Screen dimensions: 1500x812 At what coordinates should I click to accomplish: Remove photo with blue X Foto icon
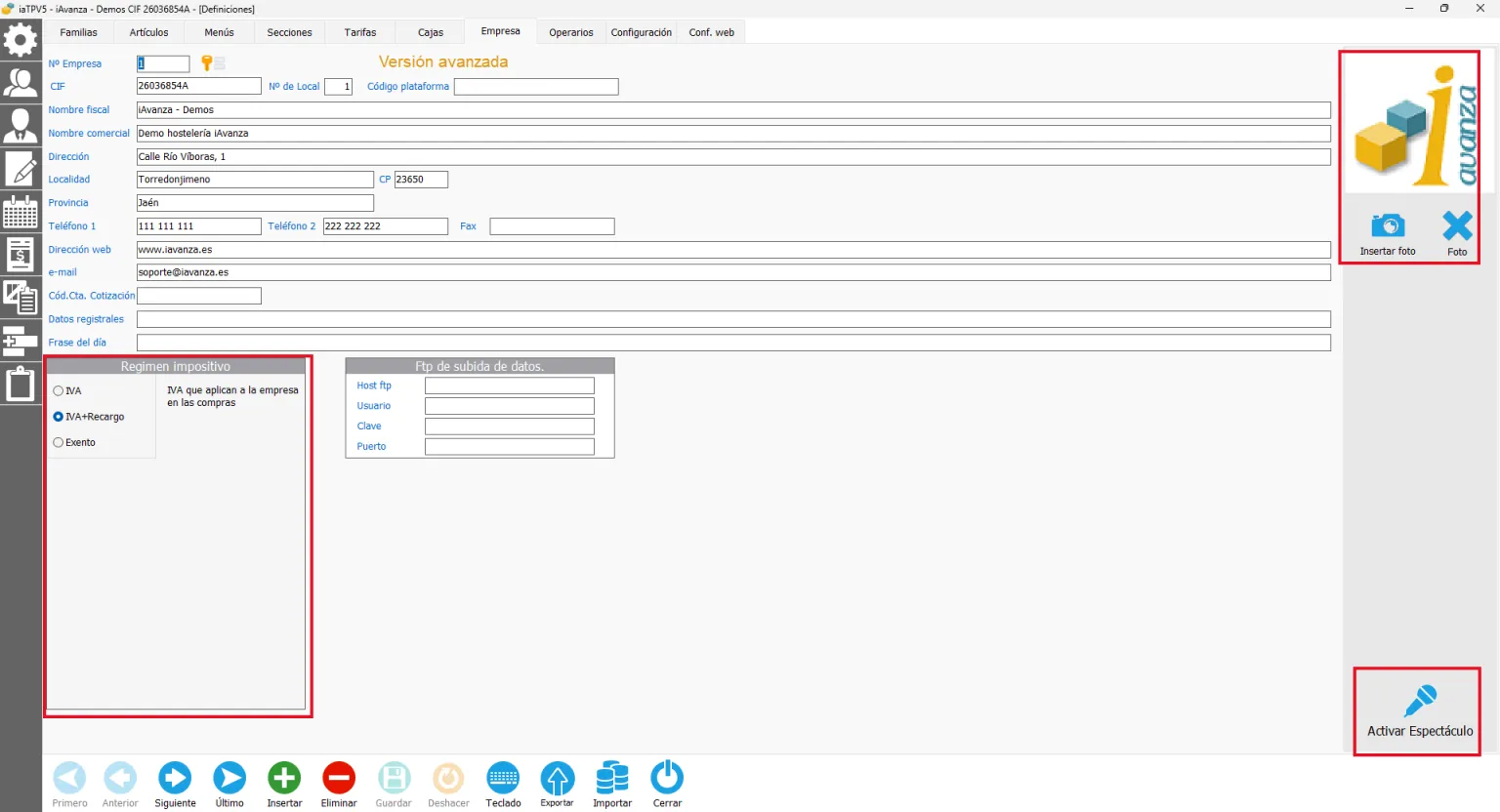pyautogui.click(x=1457, y=235)
